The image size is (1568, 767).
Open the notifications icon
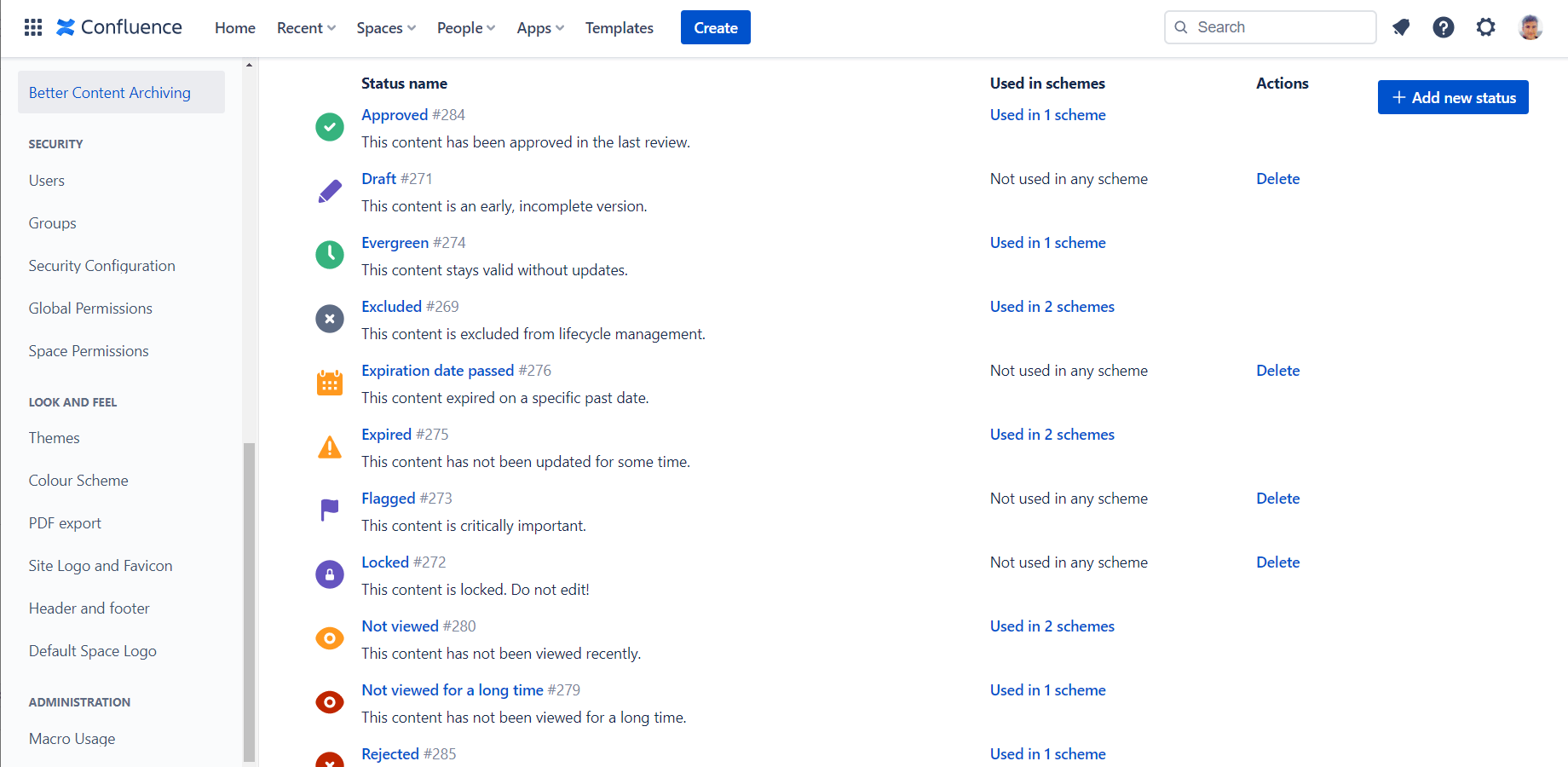coord(1400,27)
